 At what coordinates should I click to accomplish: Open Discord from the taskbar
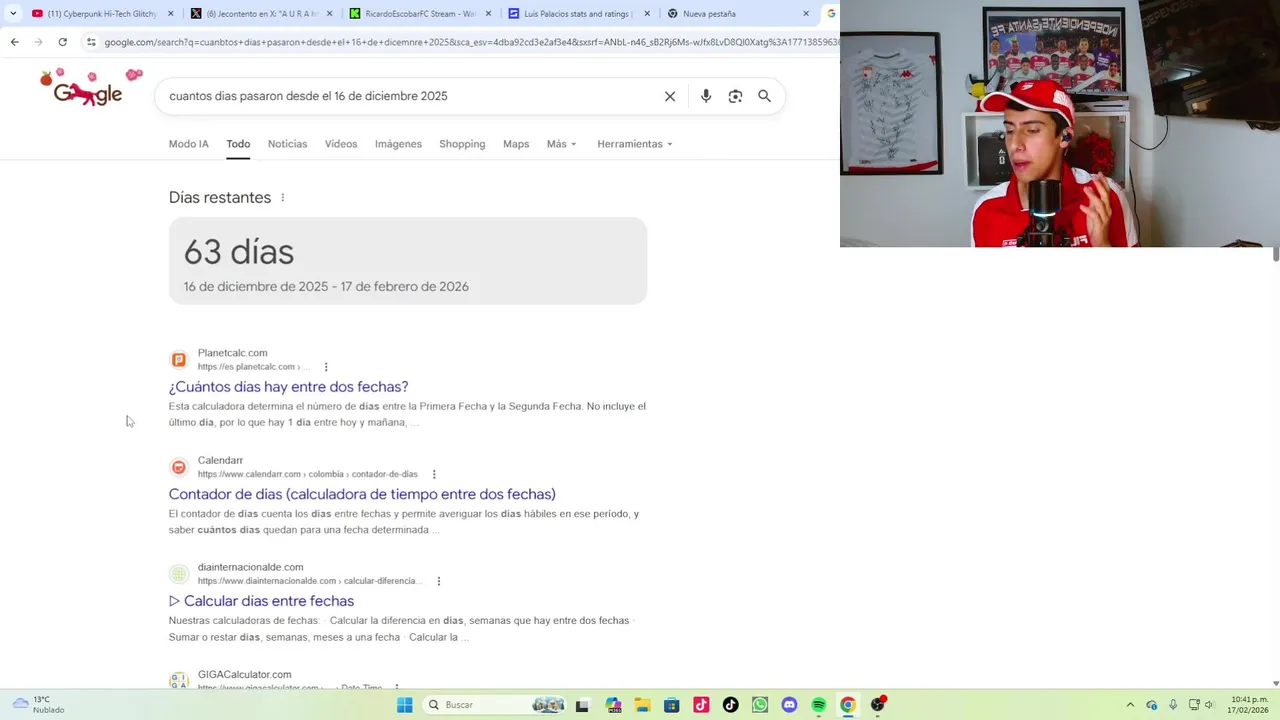789,705
